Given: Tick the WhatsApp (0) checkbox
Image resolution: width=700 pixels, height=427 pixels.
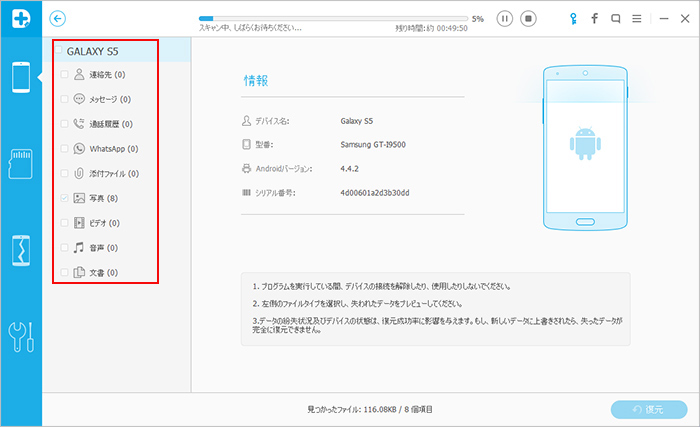Looking at the screenshot, I should (64, 148).
